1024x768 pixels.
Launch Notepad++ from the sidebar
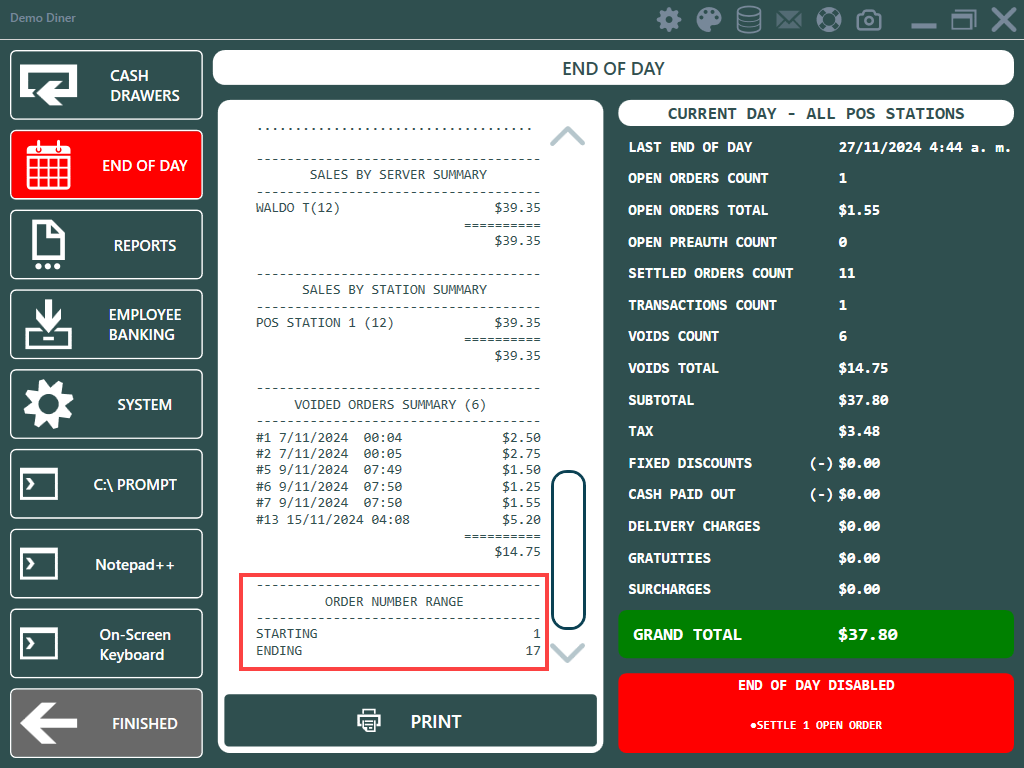coord(106,565)
